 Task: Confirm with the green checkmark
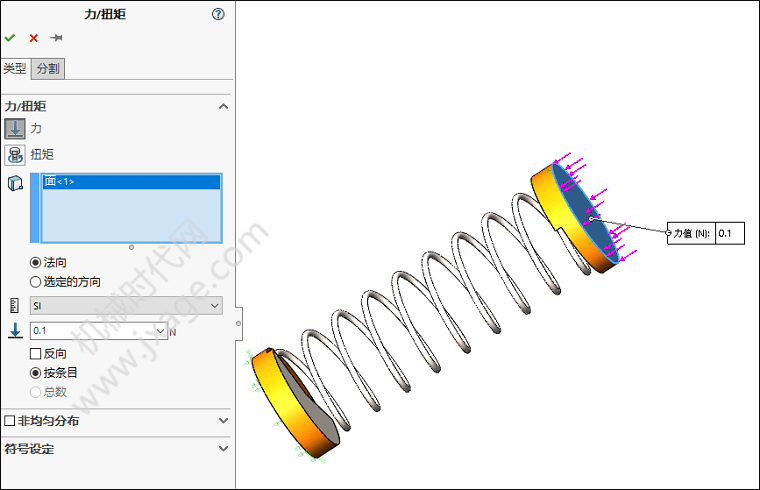point(10,38)
